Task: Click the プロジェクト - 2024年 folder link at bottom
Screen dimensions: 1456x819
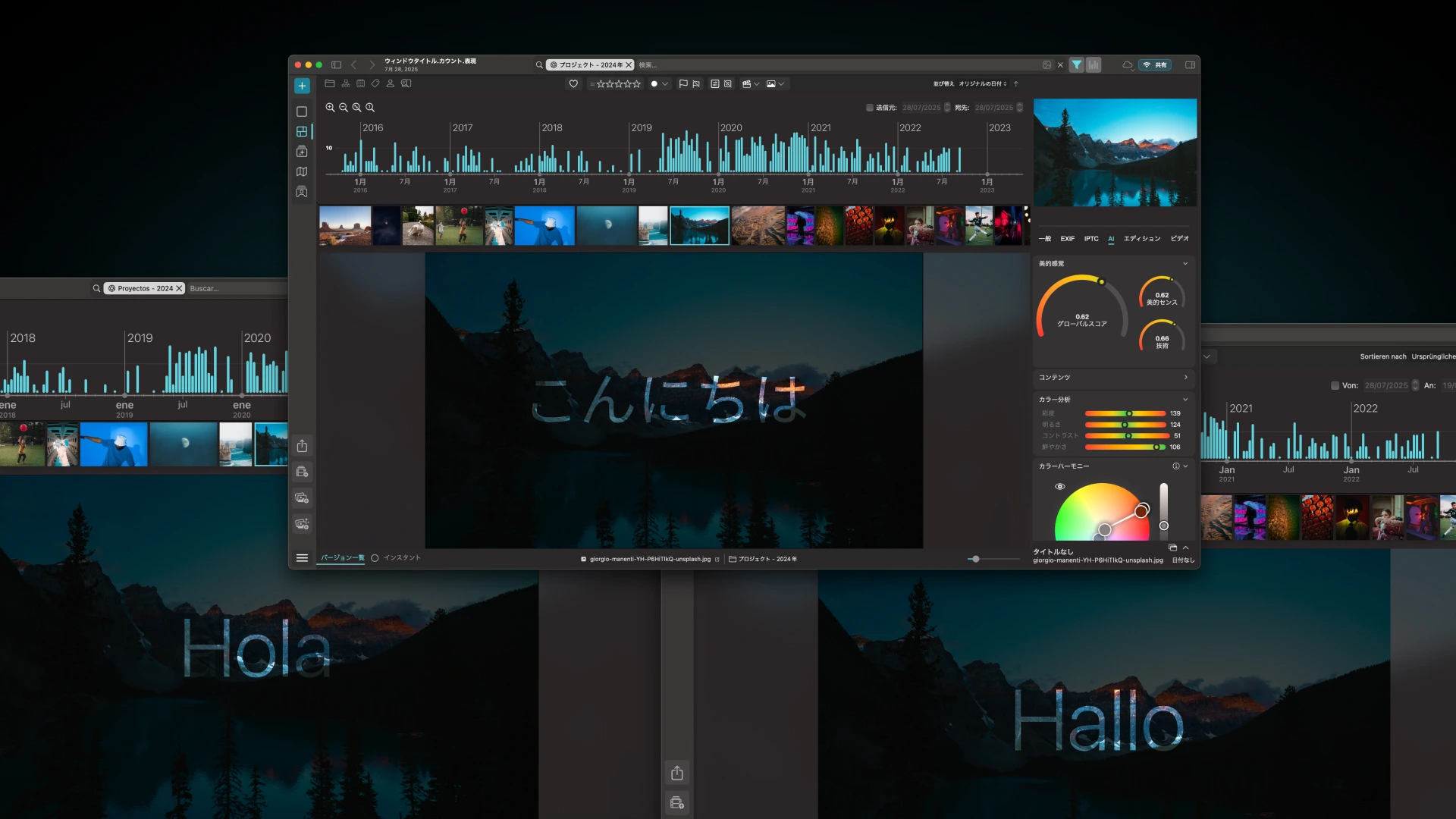Action: [763, 560]
